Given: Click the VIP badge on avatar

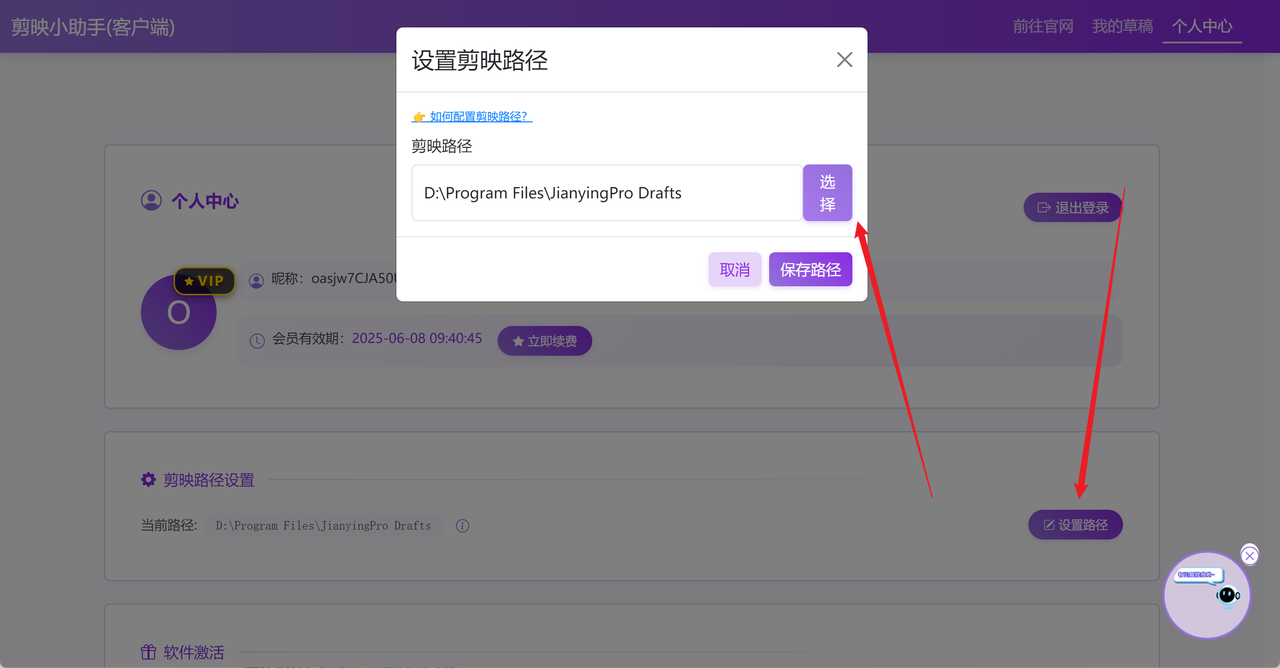Looking at the screenshot, I should tap(205, 281).
